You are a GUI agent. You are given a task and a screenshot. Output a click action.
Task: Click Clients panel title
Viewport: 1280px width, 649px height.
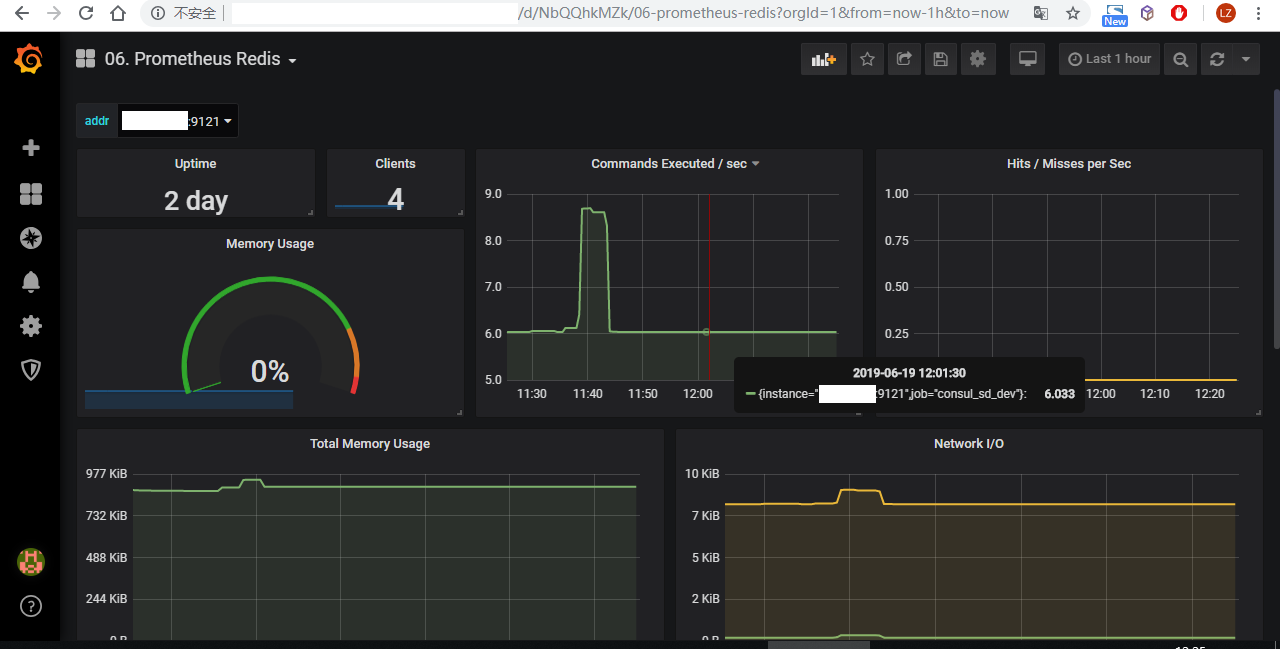pos(395,163)
